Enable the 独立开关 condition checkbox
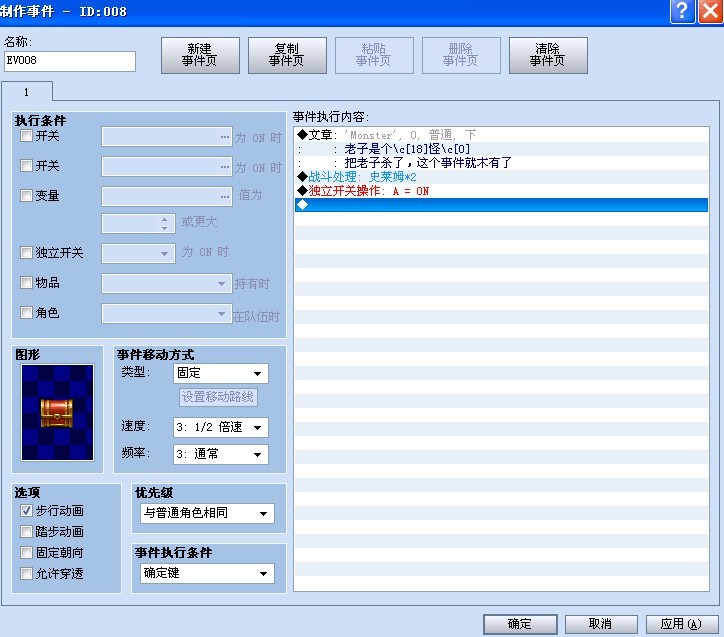Image resolution: width=724 pixels, height=637 pixels. 26,252
